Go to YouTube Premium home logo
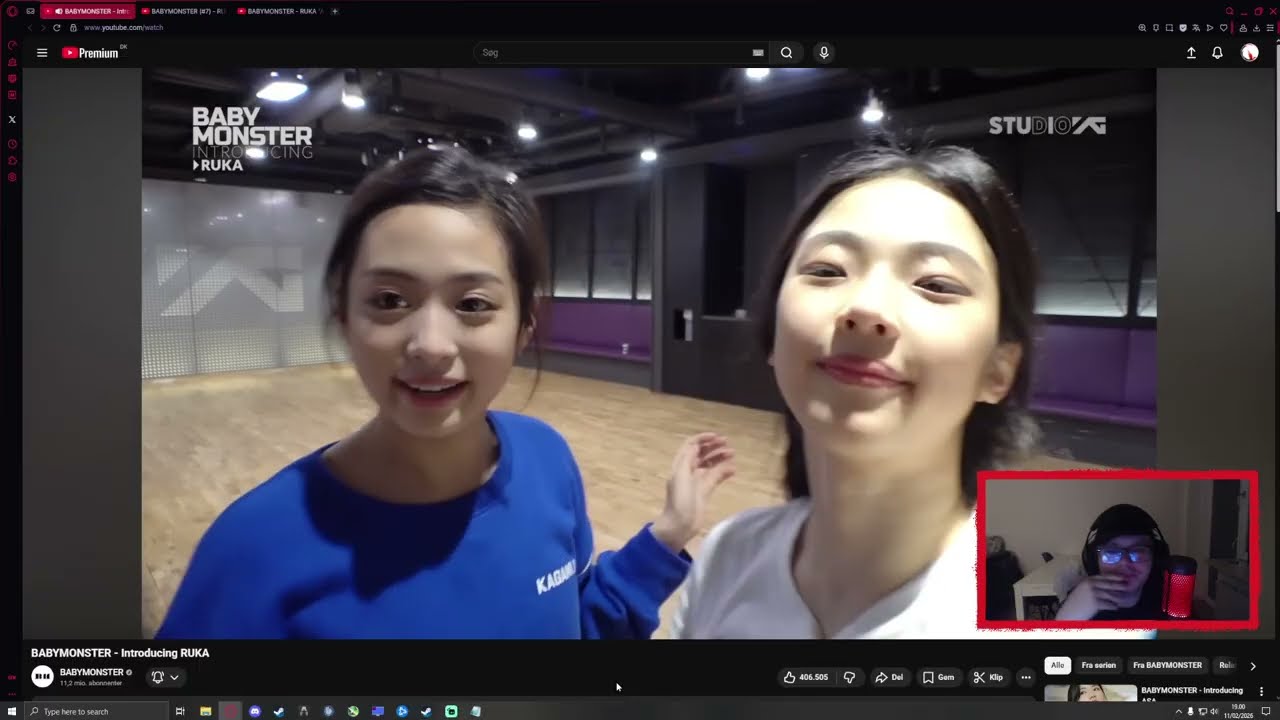Viewport: 1280px width, 720px height. point(91,53)
